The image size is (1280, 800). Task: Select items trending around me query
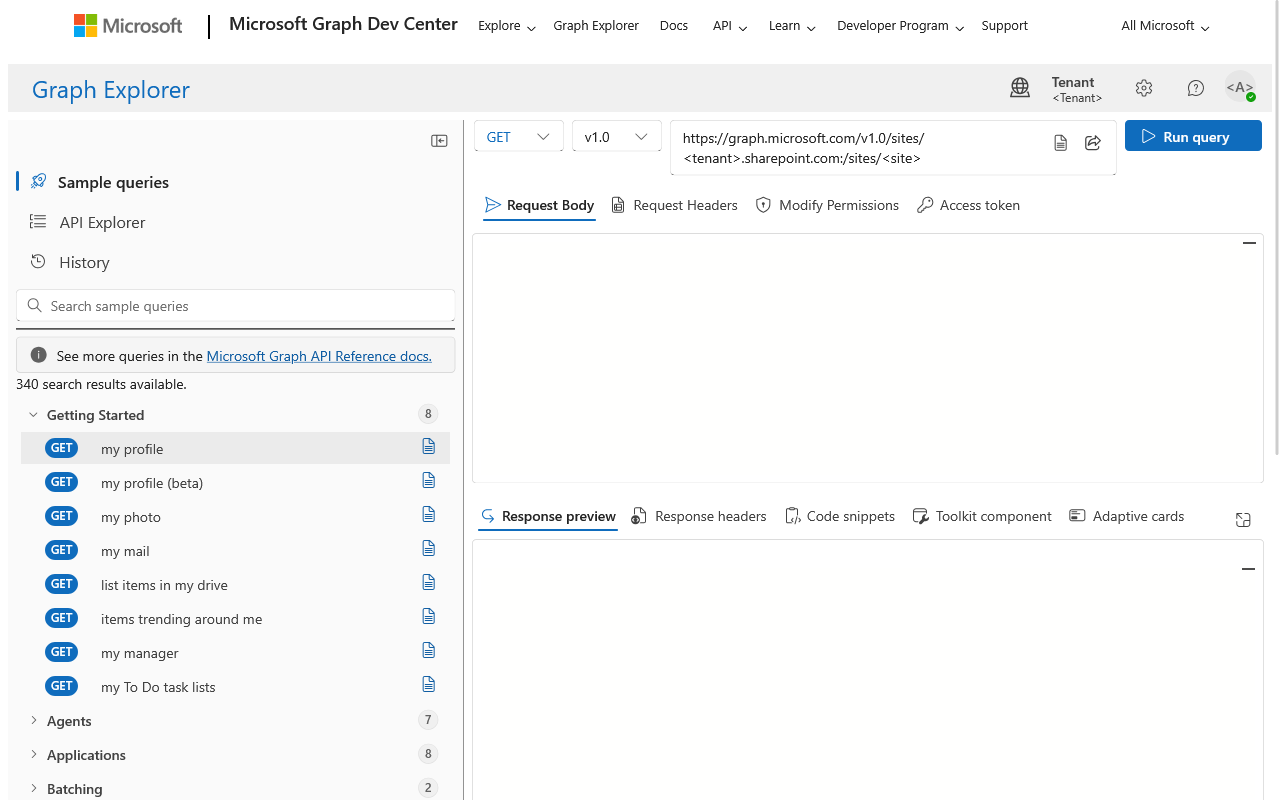pyautogui.click(x=235, y=618)
